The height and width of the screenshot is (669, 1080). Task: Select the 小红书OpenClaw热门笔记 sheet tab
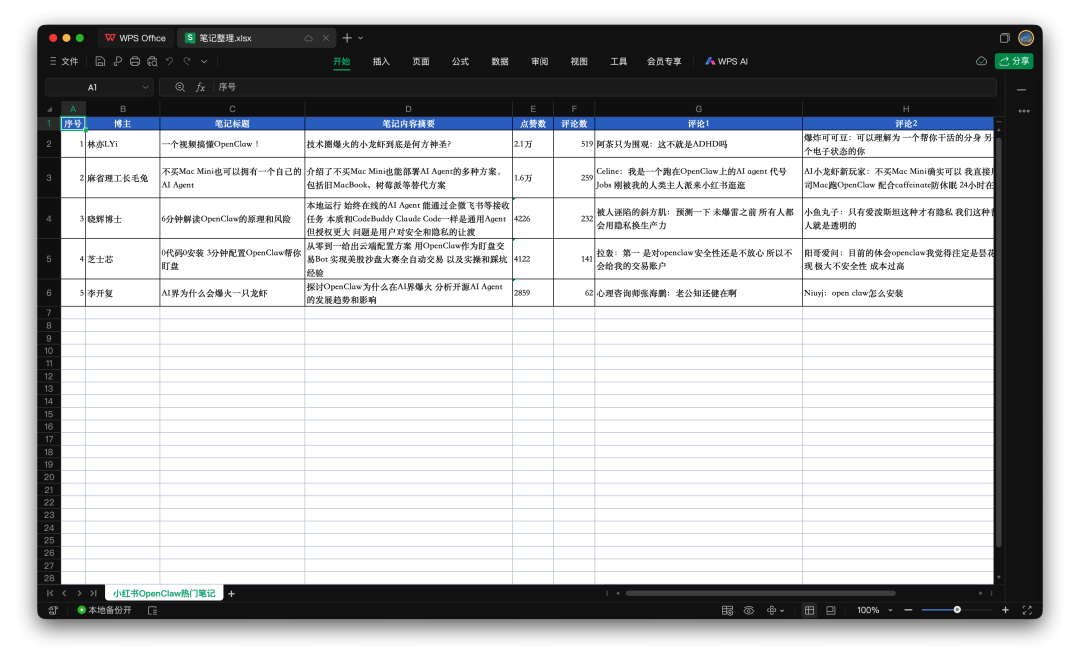click(x=164, y=593)
